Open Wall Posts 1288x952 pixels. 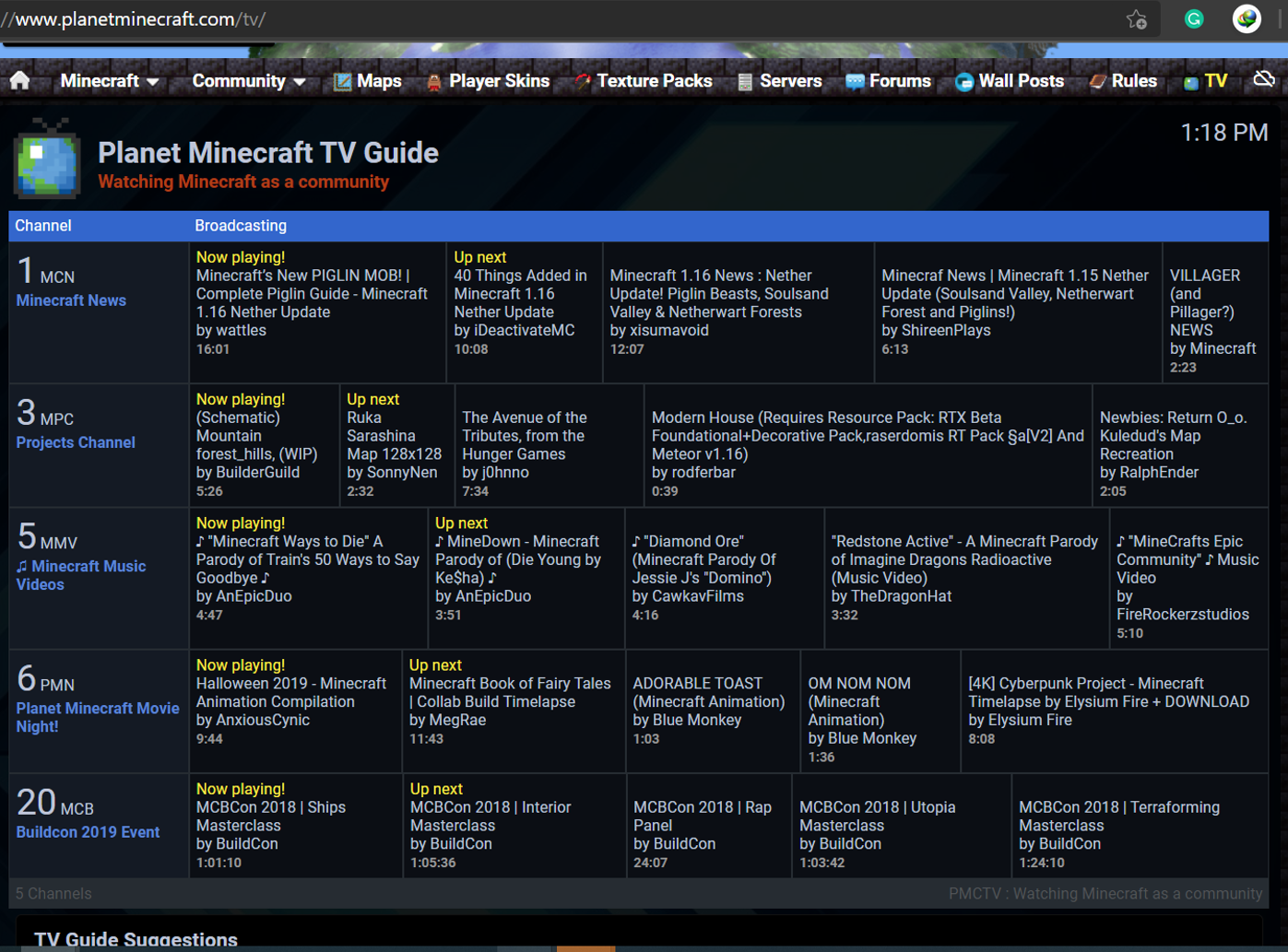1021,81
